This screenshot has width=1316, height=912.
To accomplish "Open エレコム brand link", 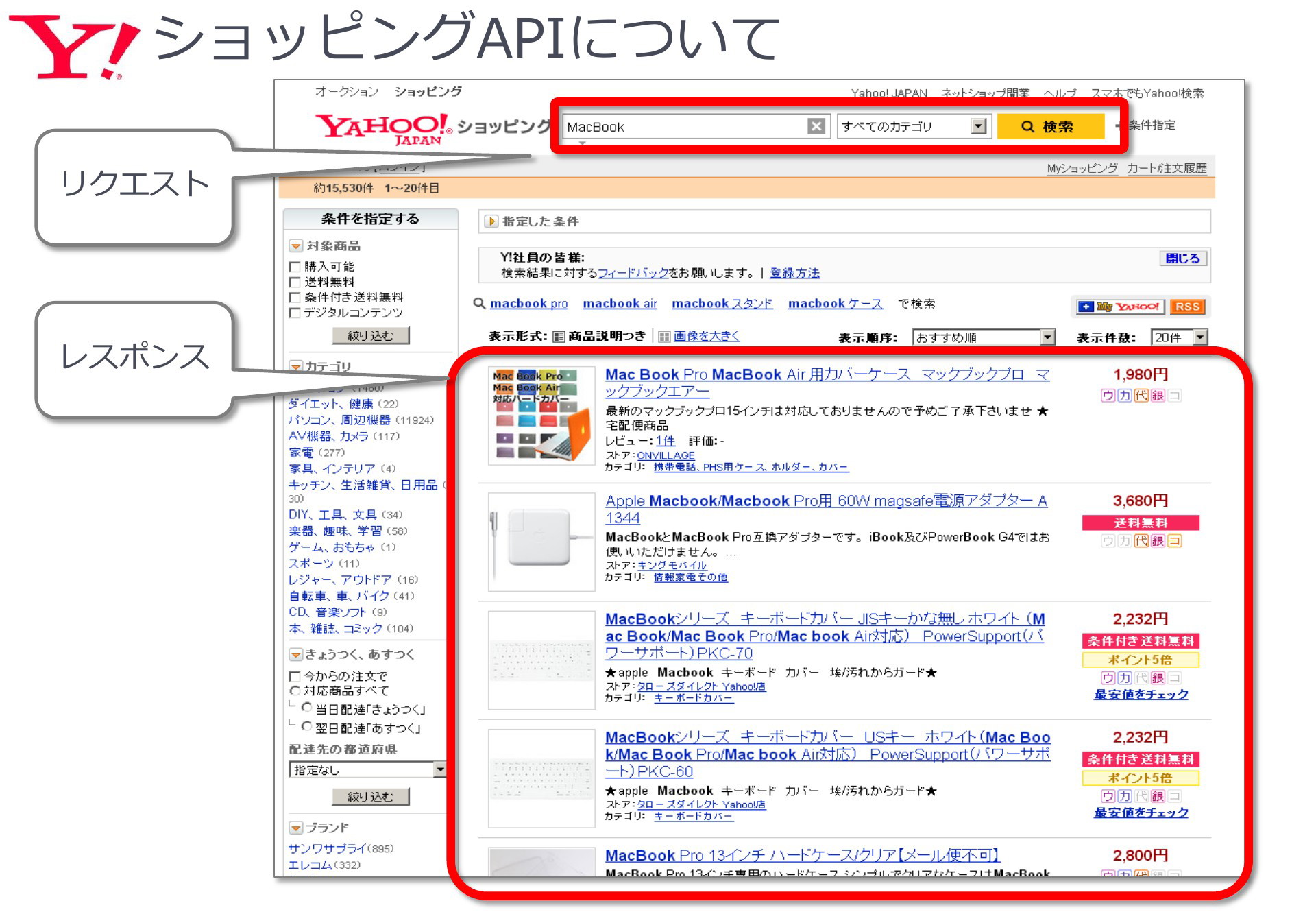I will pyautogui.click(x=310, y=865).
